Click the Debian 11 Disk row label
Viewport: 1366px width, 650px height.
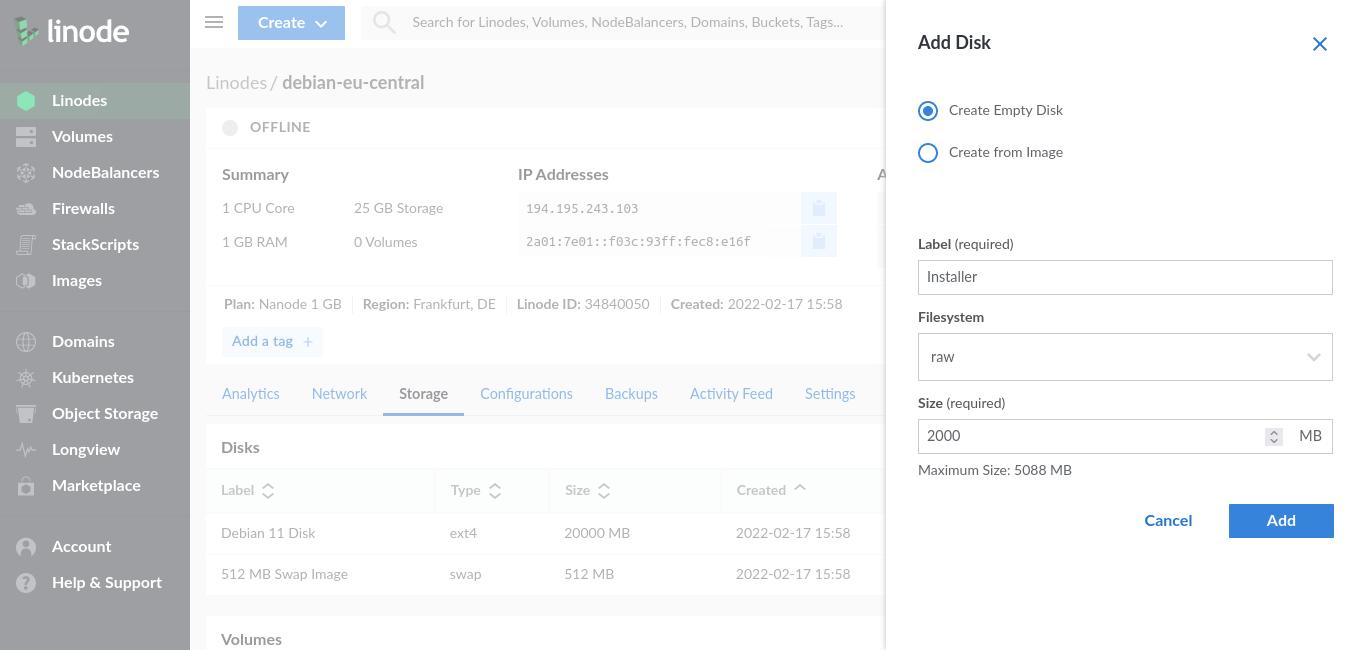pyautogui.click(x=268, y=534)
